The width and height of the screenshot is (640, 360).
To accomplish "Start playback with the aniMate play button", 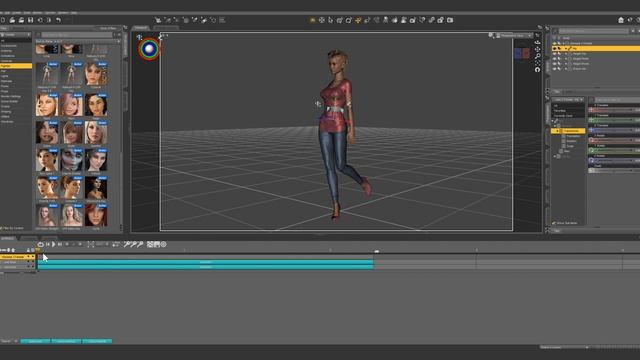I will [x=53, y=244].
